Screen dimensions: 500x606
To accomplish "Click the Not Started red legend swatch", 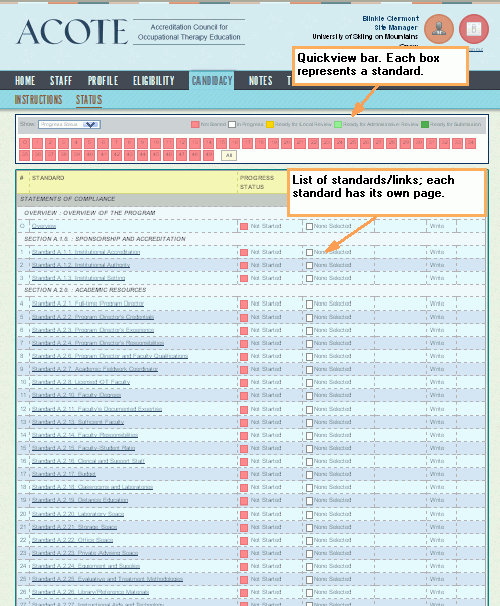I will (x=195, y=124).
